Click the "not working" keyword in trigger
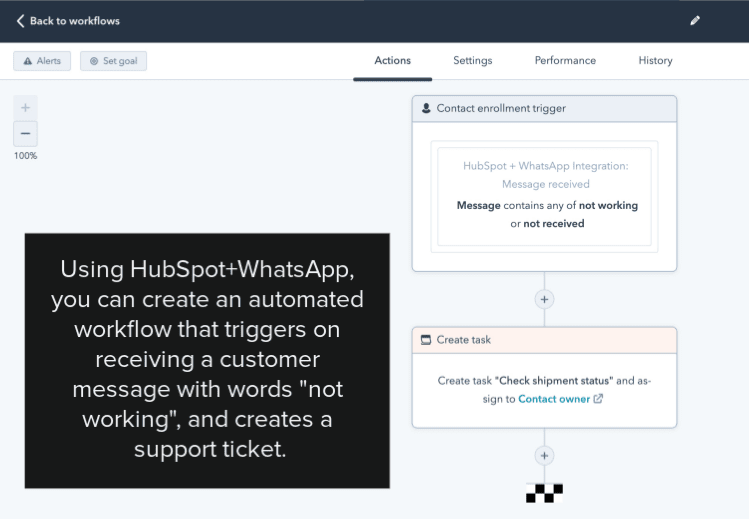The image size is (749, 519). [x=608, y=205]
